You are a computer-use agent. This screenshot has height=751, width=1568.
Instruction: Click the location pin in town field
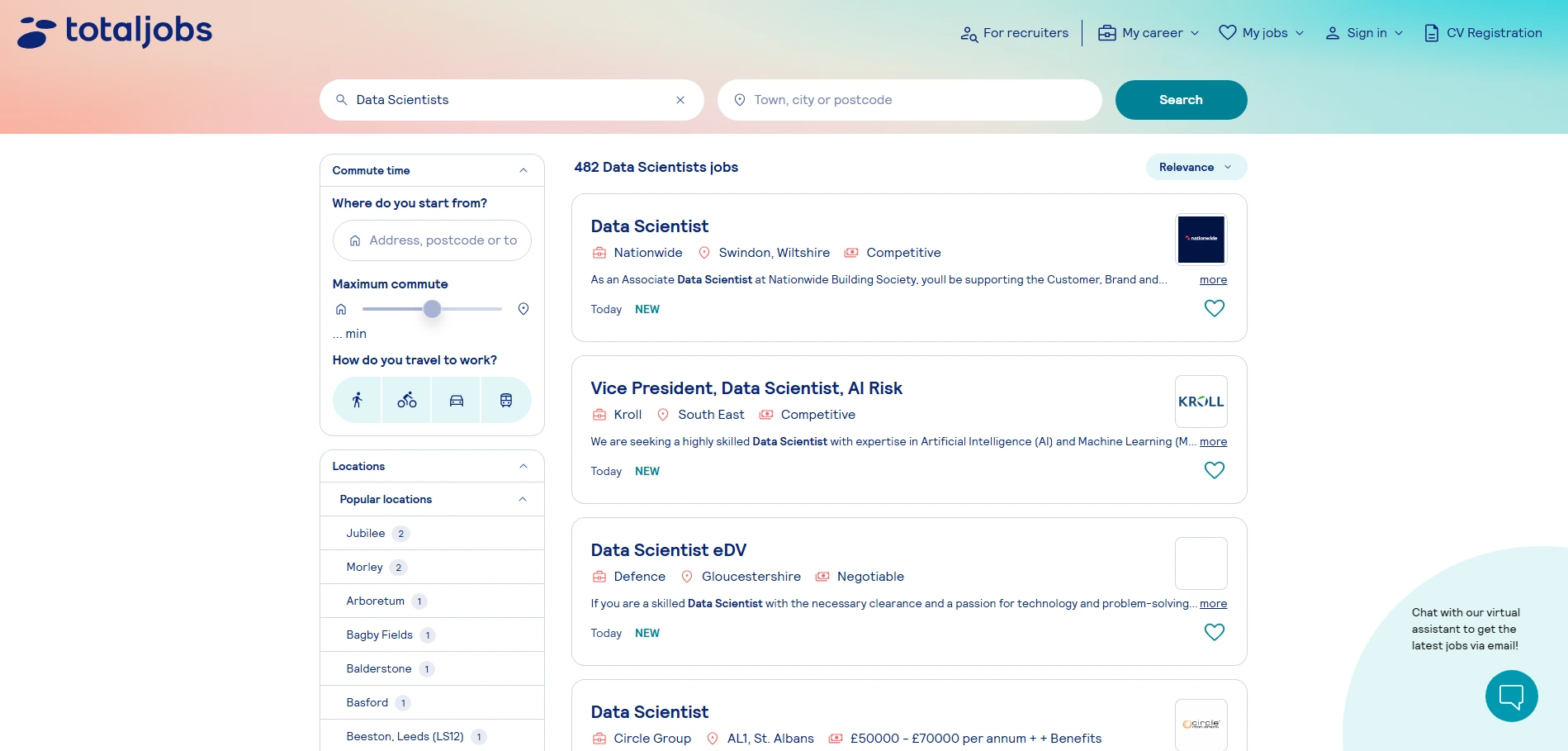pyautogui.click(x=740, y=100)
